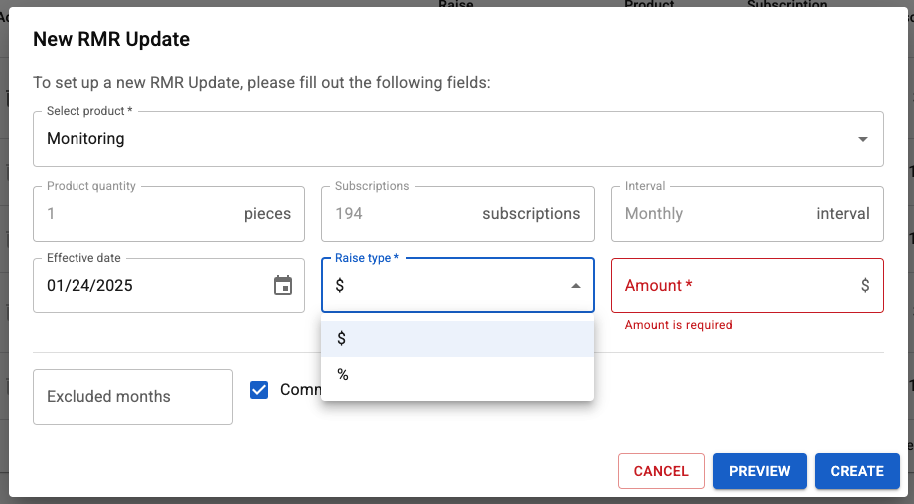Open the calendar picker for Effective date
Image resolution: width=914 pixels, height=504 pixels.
(283, 286)
